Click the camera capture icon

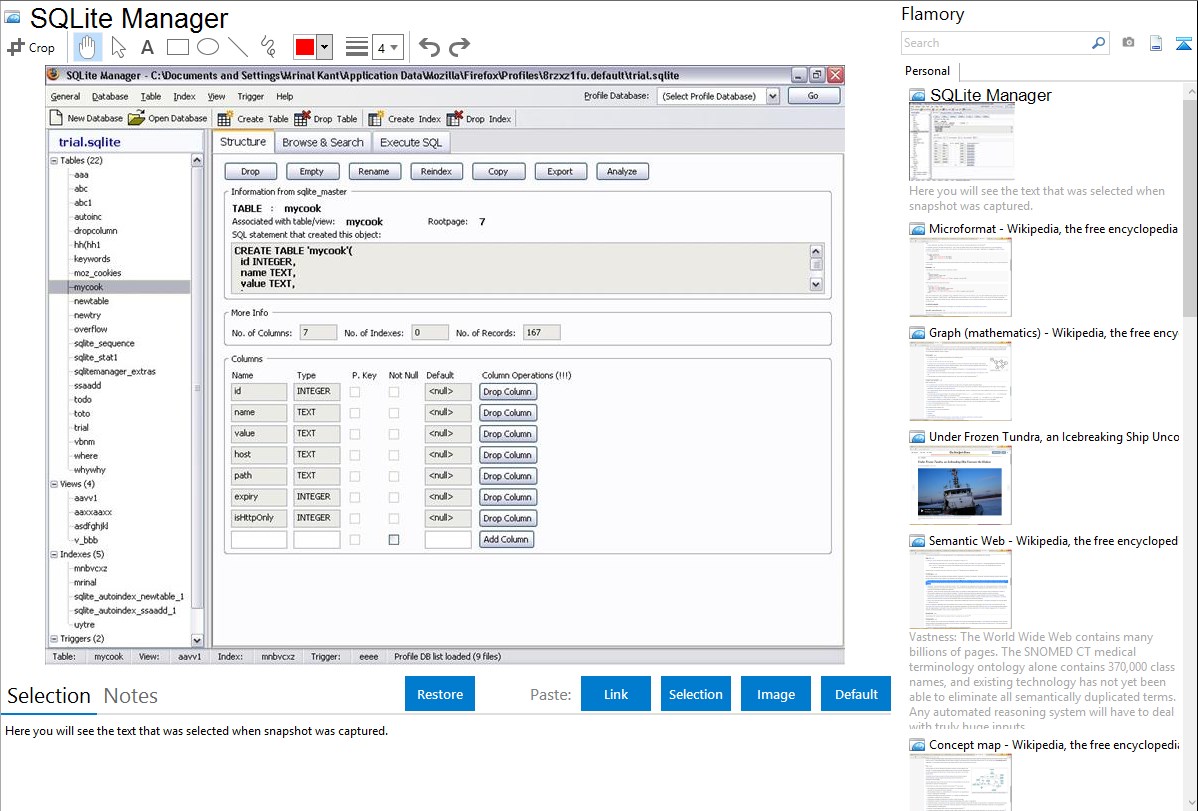1128,43
